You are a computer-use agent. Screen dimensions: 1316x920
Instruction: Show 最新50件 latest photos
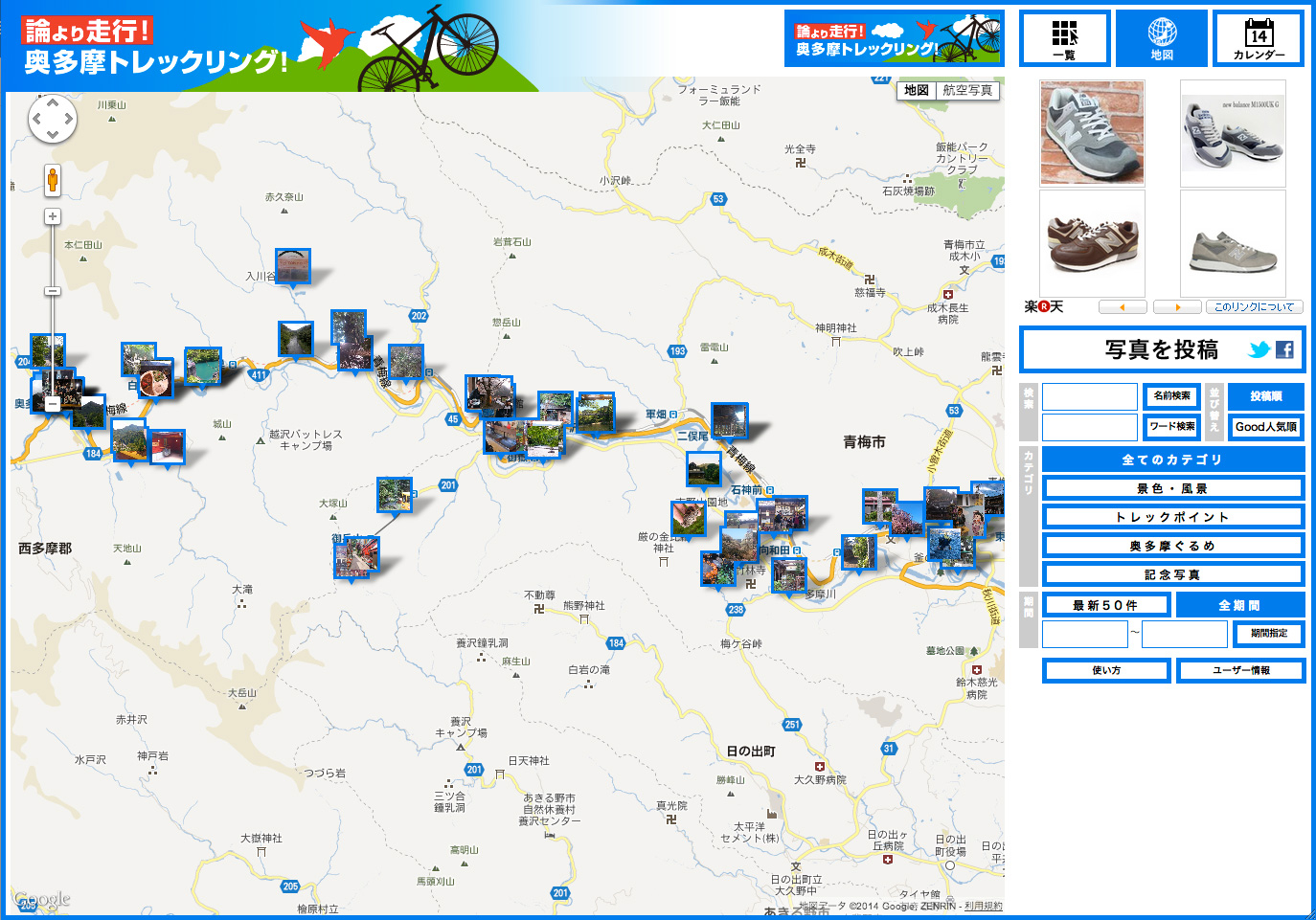1106,605
